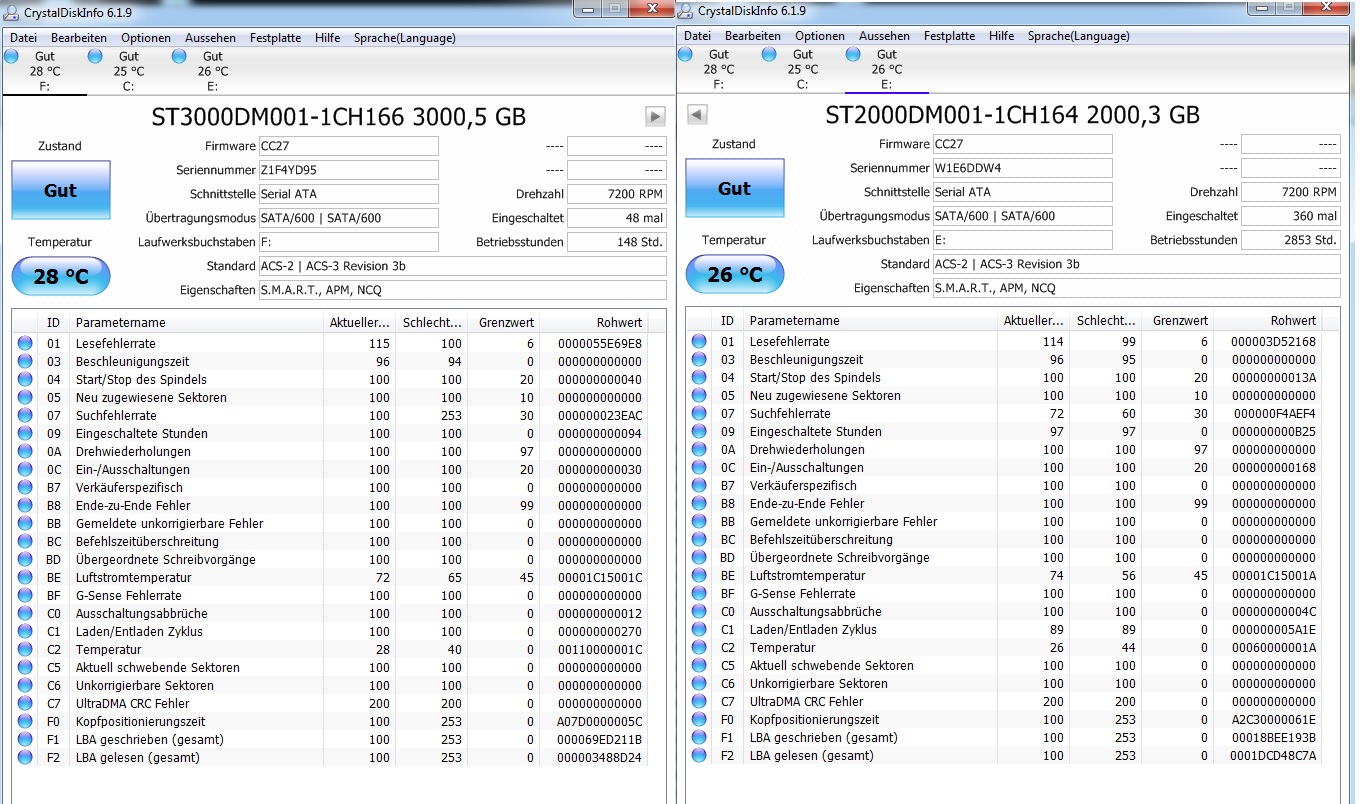
Task: Click Gut health status button, left window
Action: click(60, 190)
